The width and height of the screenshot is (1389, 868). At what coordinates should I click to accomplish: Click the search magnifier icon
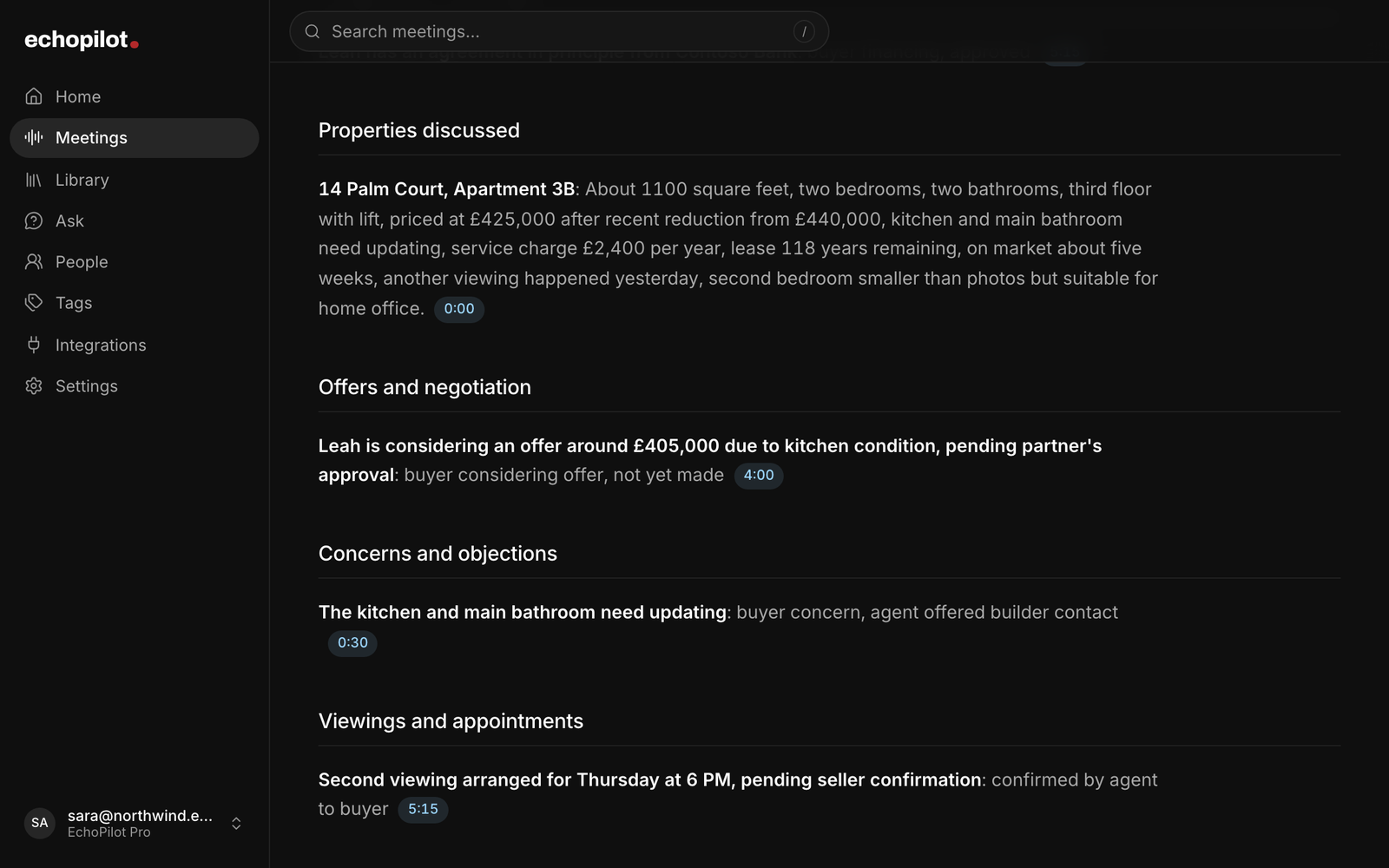[313, 31]
